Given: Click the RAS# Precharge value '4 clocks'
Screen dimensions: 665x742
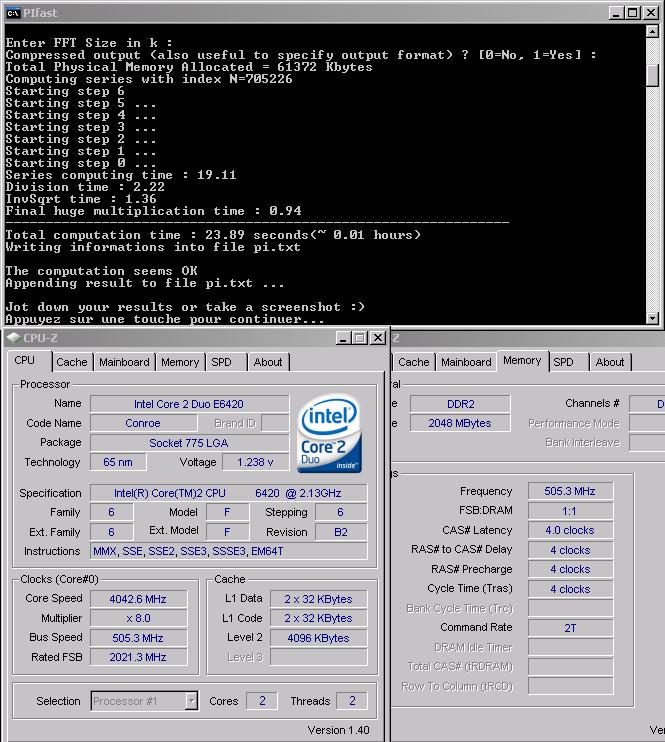Looking at the screenshot, I should pyautogui.click(x=570, y=569).
